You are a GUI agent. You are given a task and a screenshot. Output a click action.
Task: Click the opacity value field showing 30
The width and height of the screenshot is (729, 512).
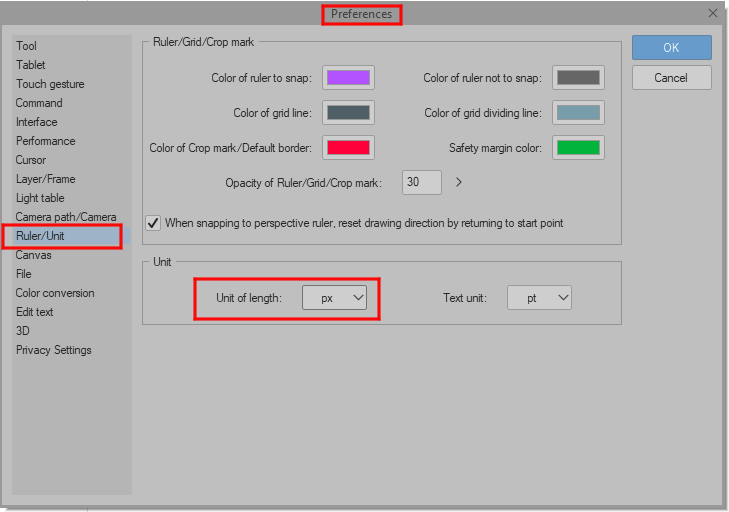[422, 182]
